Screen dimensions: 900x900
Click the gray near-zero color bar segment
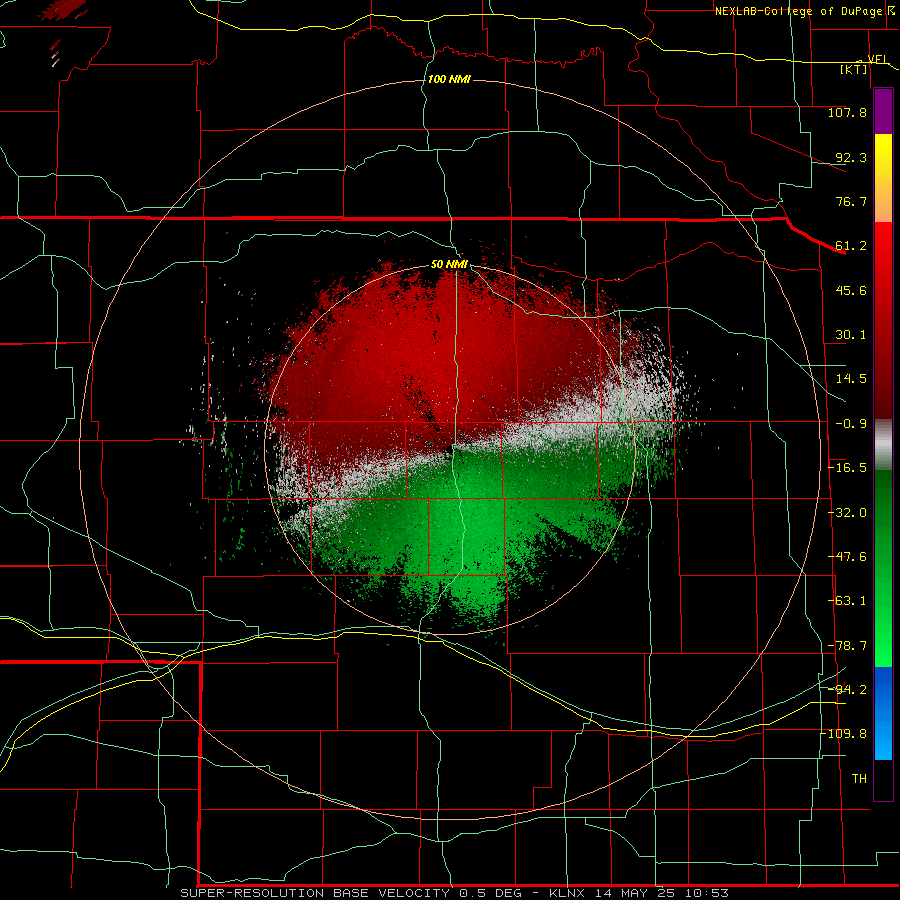click(883, 445)
